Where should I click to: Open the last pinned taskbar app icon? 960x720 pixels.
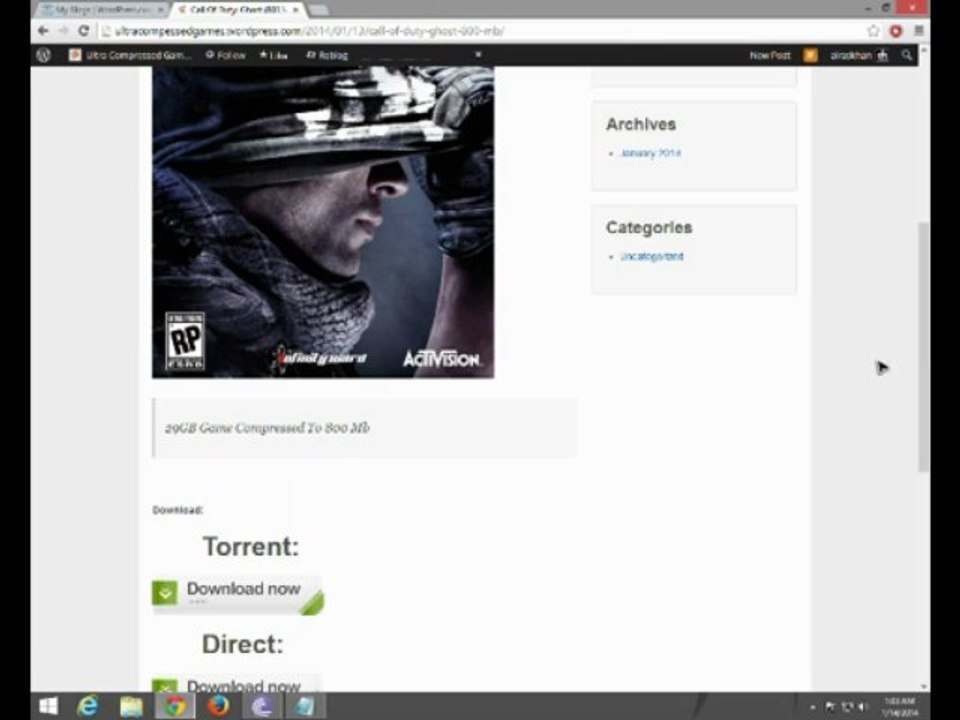coord(304,706)
